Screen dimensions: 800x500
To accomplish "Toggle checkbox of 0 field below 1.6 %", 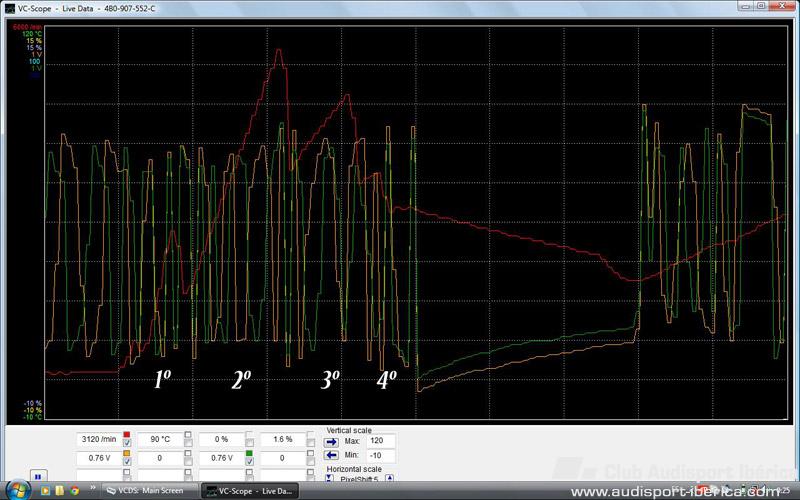I will [x=310, y=461].
